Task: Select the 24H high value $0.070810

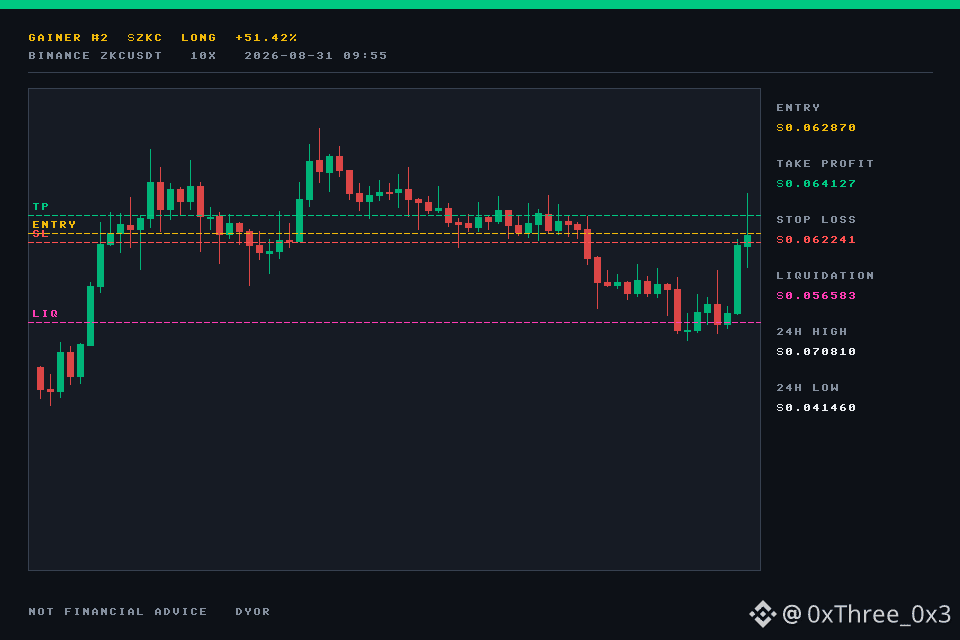Action: coord(816,352)
